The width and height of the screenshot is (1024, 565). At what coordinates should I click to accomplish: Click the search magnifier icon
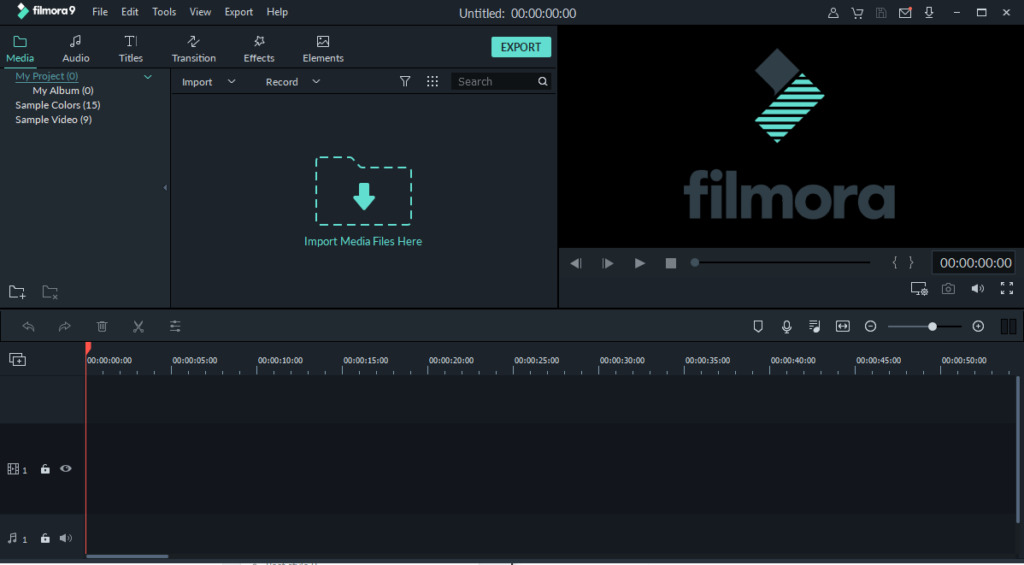[x=543, y=82]
